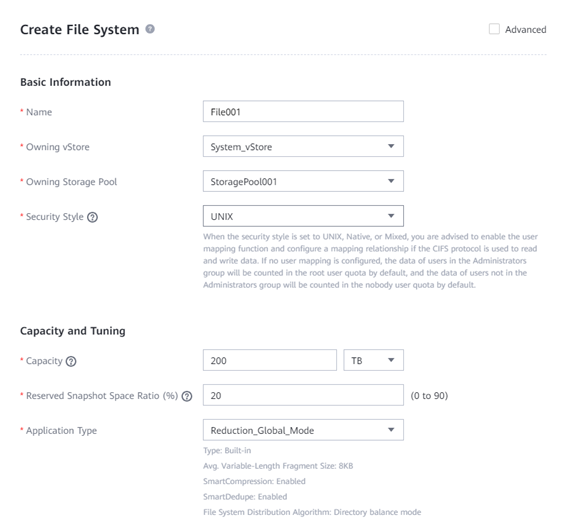Expand the Owning vStore dropdown

pyautogui.click(x=303, y=146)
